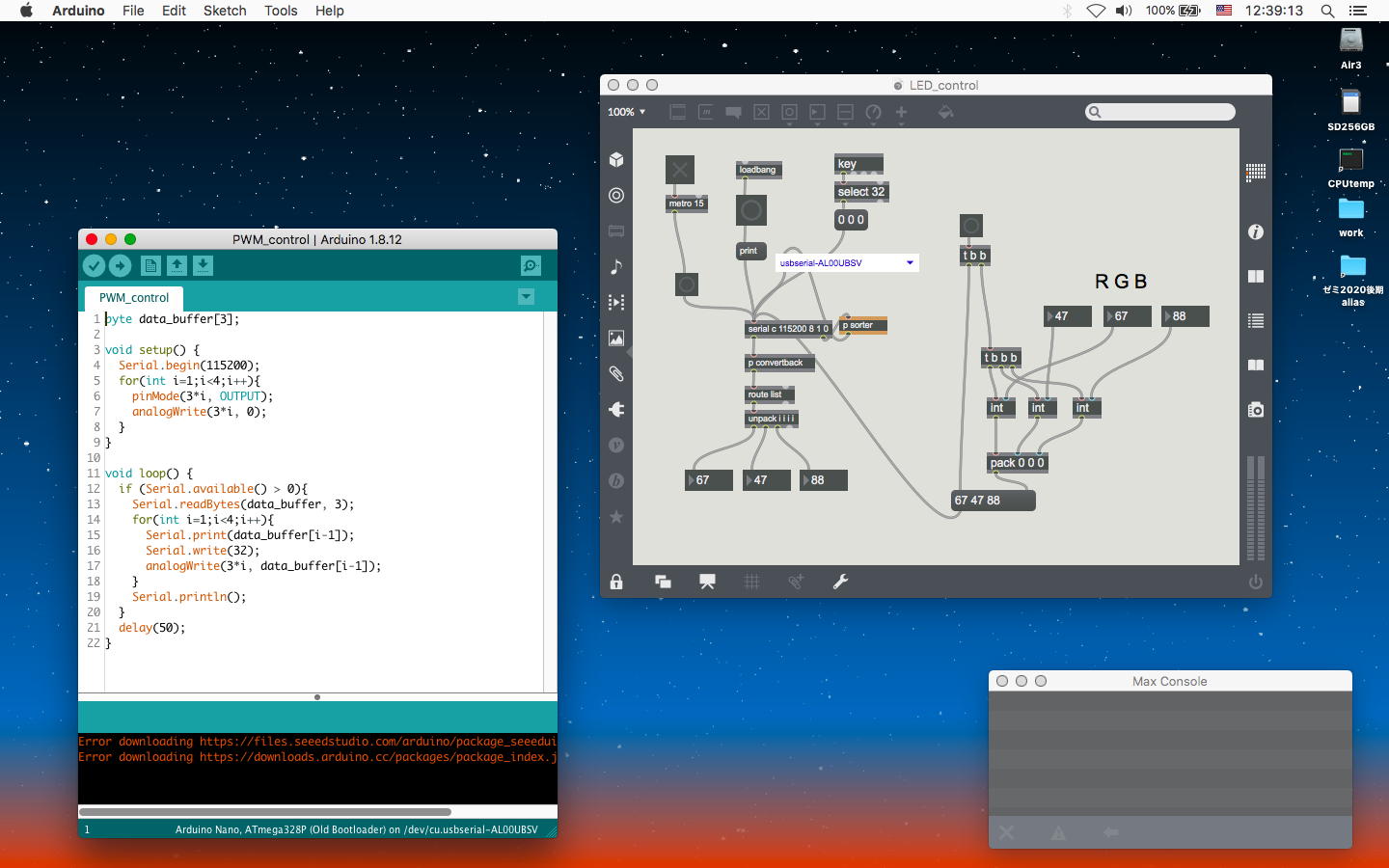The height and width of the screenshot is (868, 1389).
Task: Click the Save sketch icon in Arduino
Action: coord(203,265)
